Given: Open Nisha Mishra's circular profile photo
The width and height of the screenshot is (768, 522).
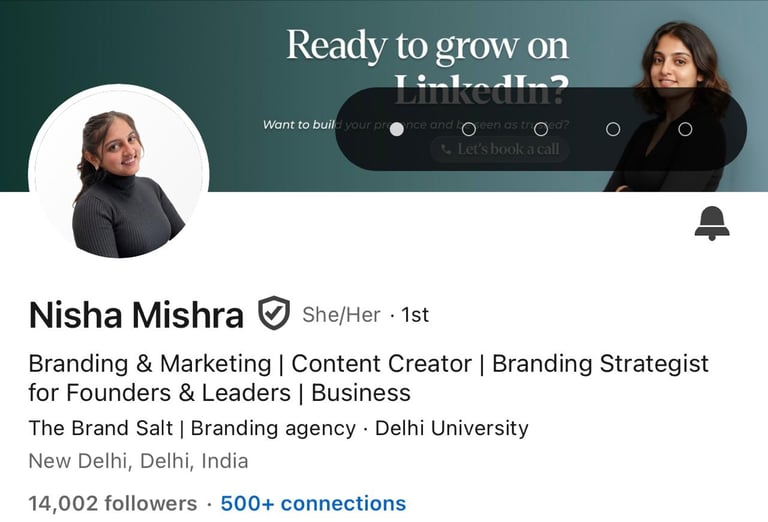Looking at the screenshot, I should pyautogui.click(x=119, y=174).
